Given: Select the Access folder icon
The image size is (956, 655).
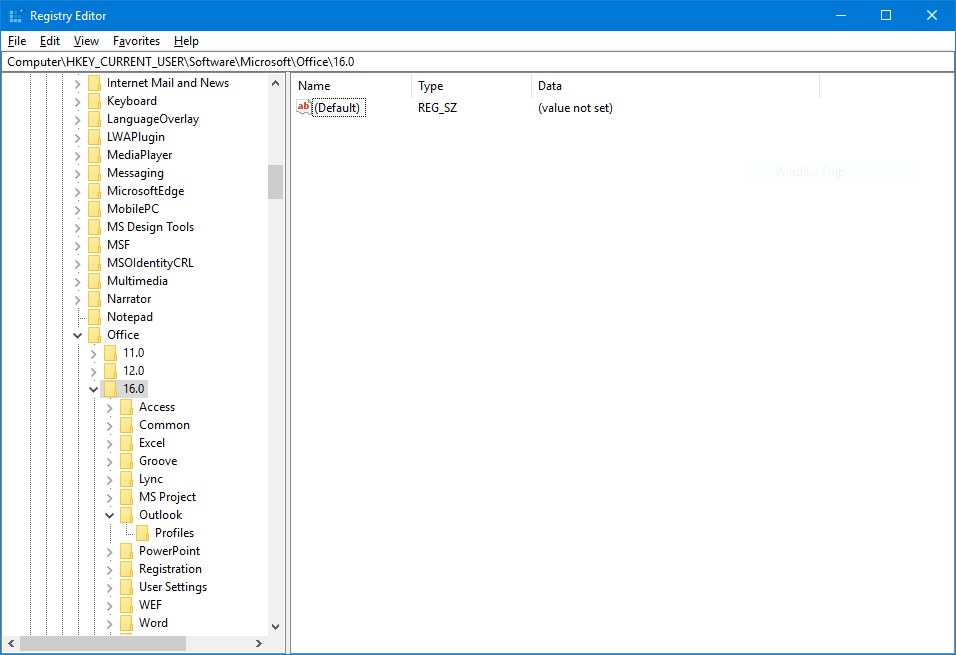Looking at the screenshot, I should (126, 407).
